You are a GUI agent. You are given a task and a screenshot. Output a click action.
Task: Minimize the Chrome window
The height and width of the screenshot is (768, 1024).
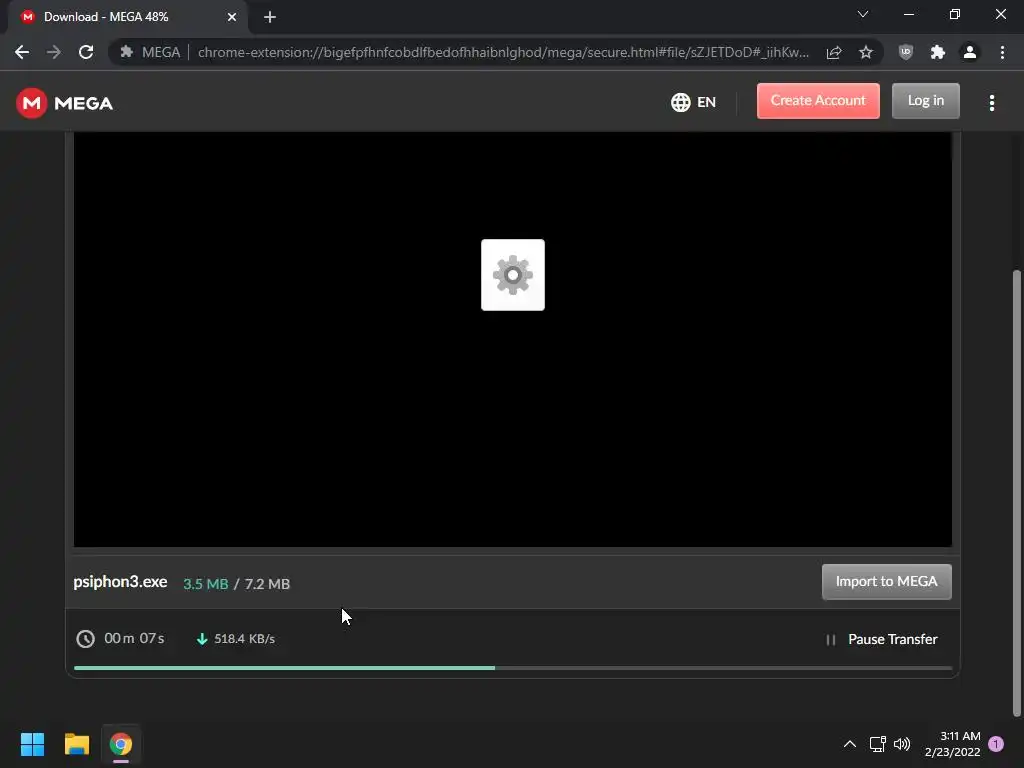[908, 14]
